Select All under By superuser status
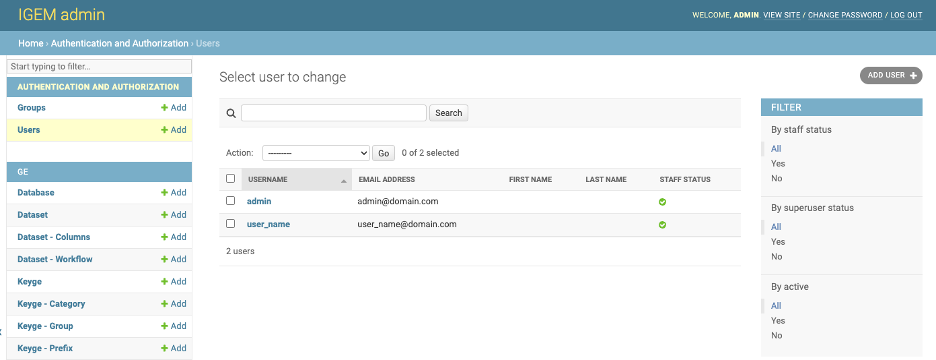The image size is (936, 360). click(776, 227)
